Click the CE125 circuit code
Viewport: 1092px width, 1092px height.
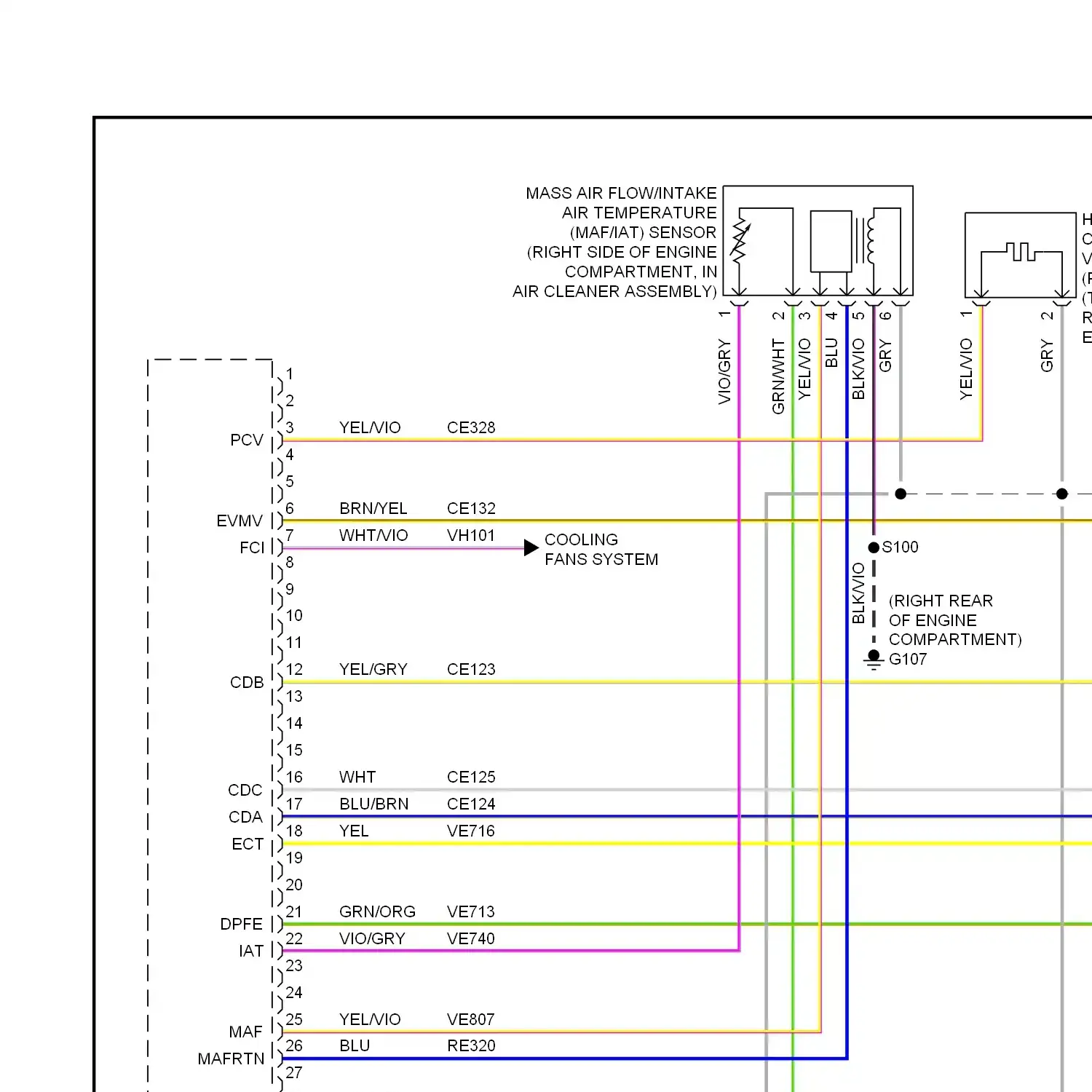[471, 777]
